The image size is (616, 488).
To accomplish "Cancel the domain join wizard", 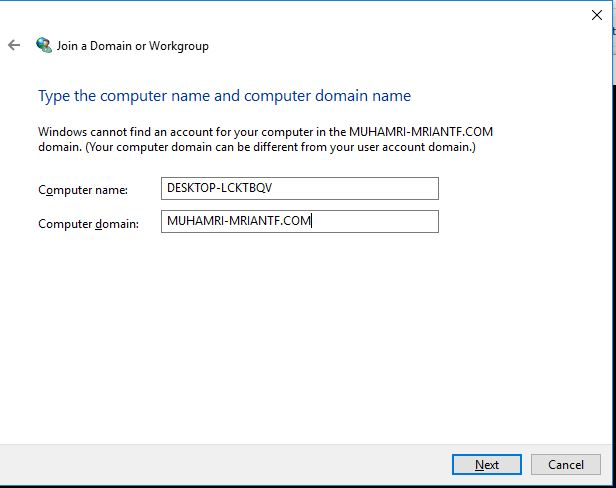I will coord(566,464).
